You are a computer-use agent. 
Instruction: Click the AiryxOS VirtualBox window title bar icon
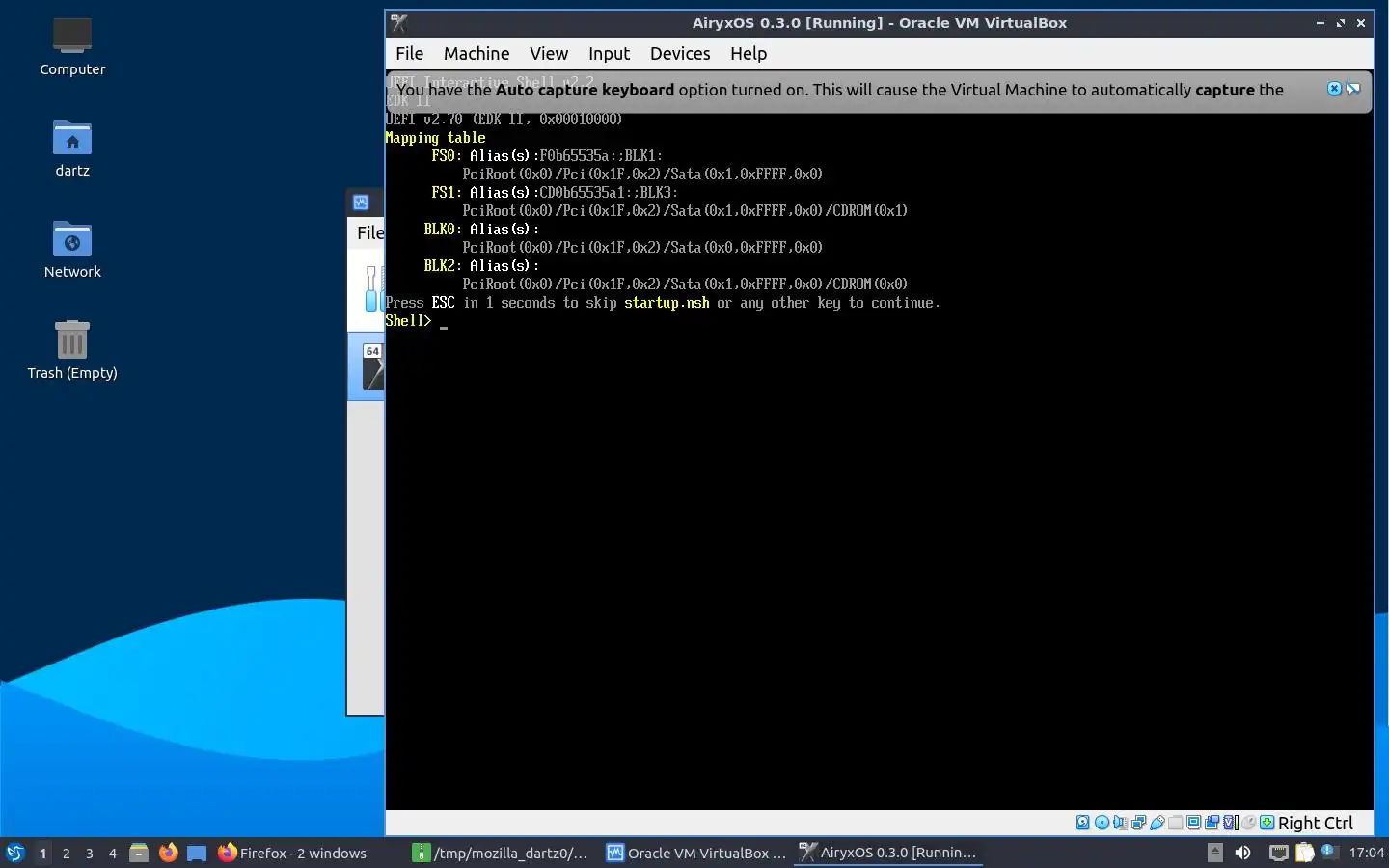click(x=399, y=23)
